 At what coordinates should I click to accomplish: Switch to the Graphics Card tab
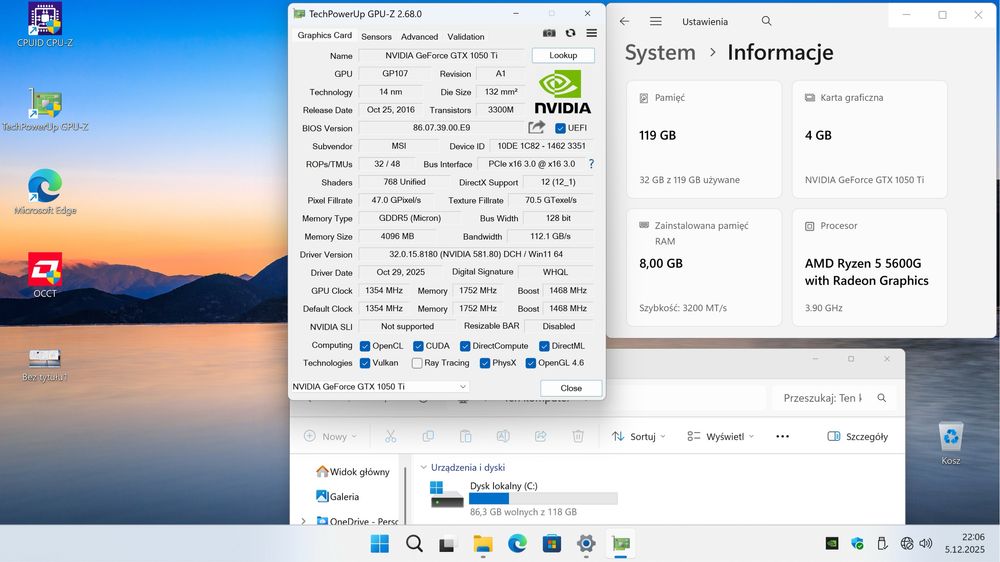pos(325,36)
